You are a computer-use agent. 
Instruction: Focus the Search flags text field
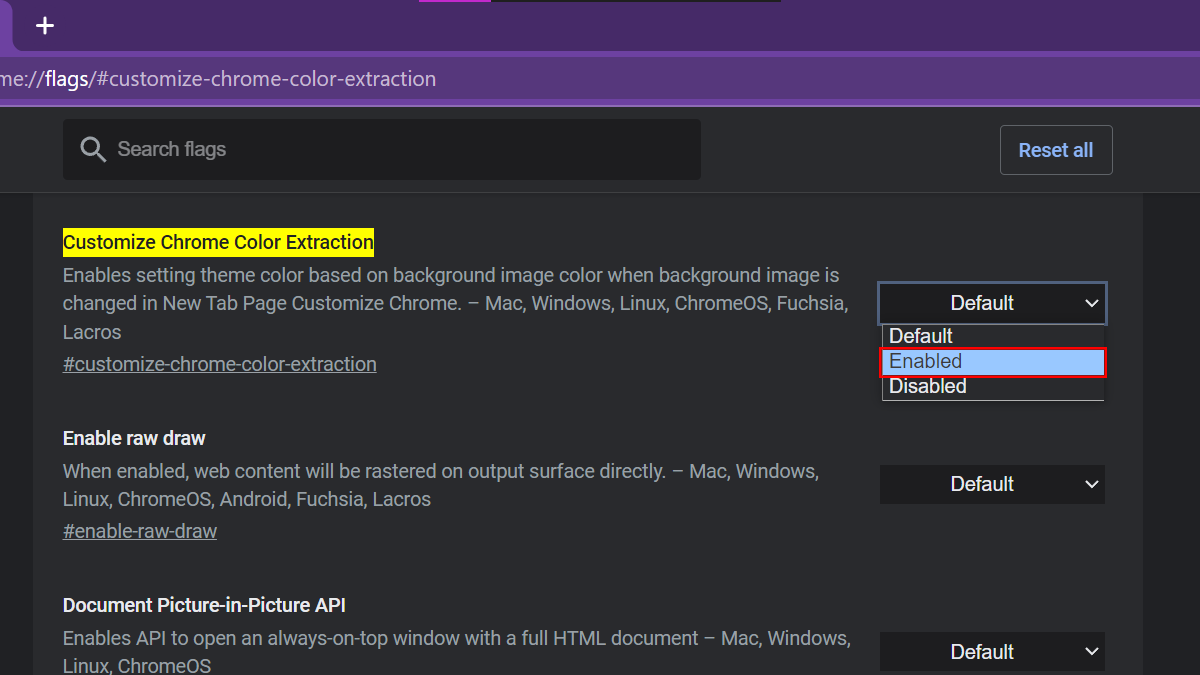pyautogui.click(x=400, y=150)
